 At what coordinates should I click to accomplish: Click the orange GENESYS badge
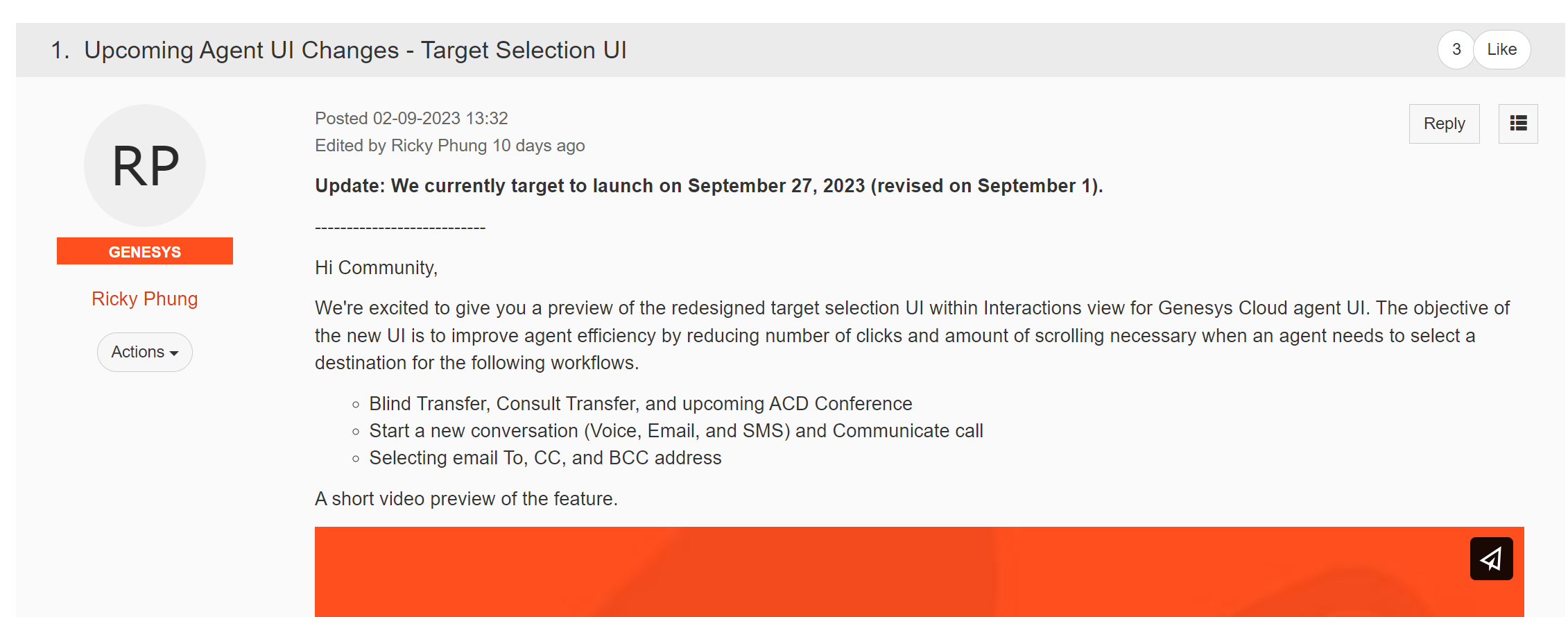(145, 251)
